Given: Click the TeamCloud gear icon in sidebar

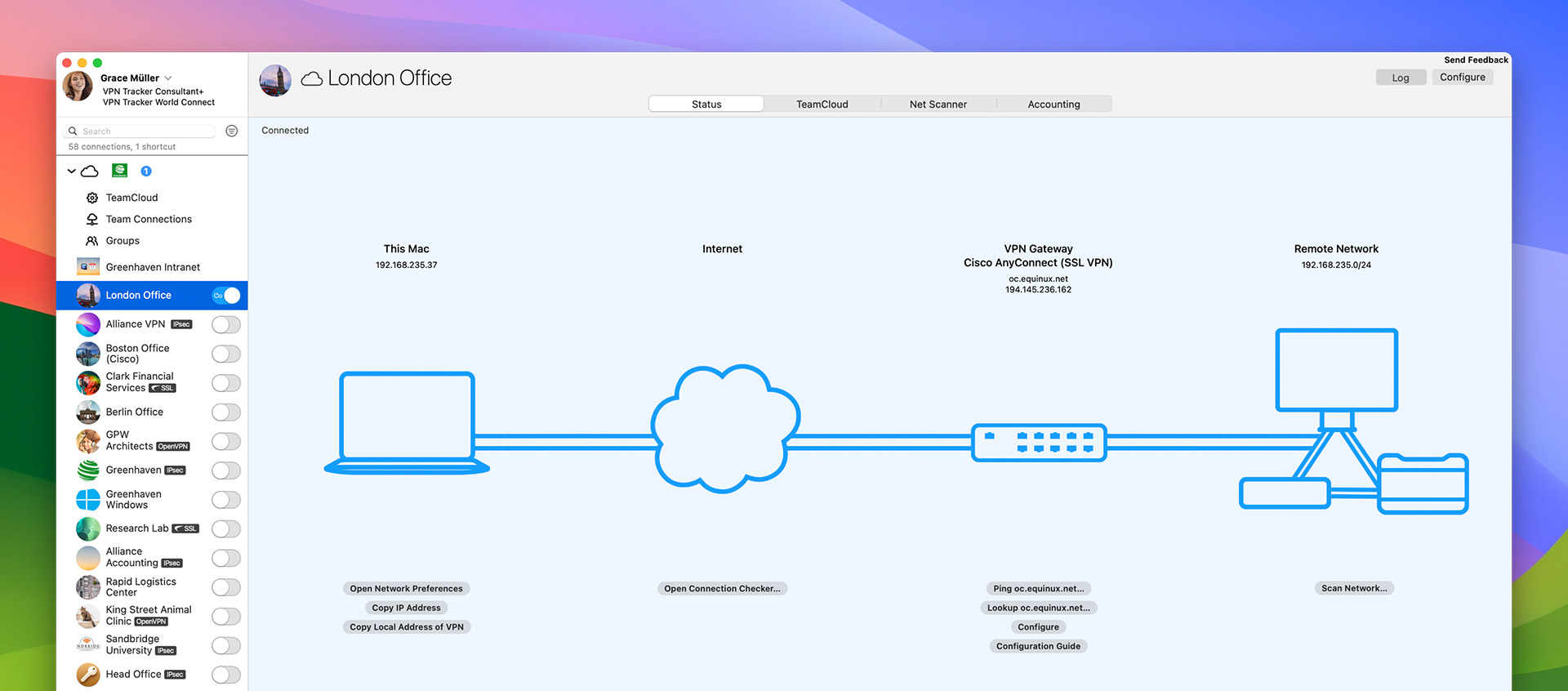Looking at the screenshot, I should point(92,198).
